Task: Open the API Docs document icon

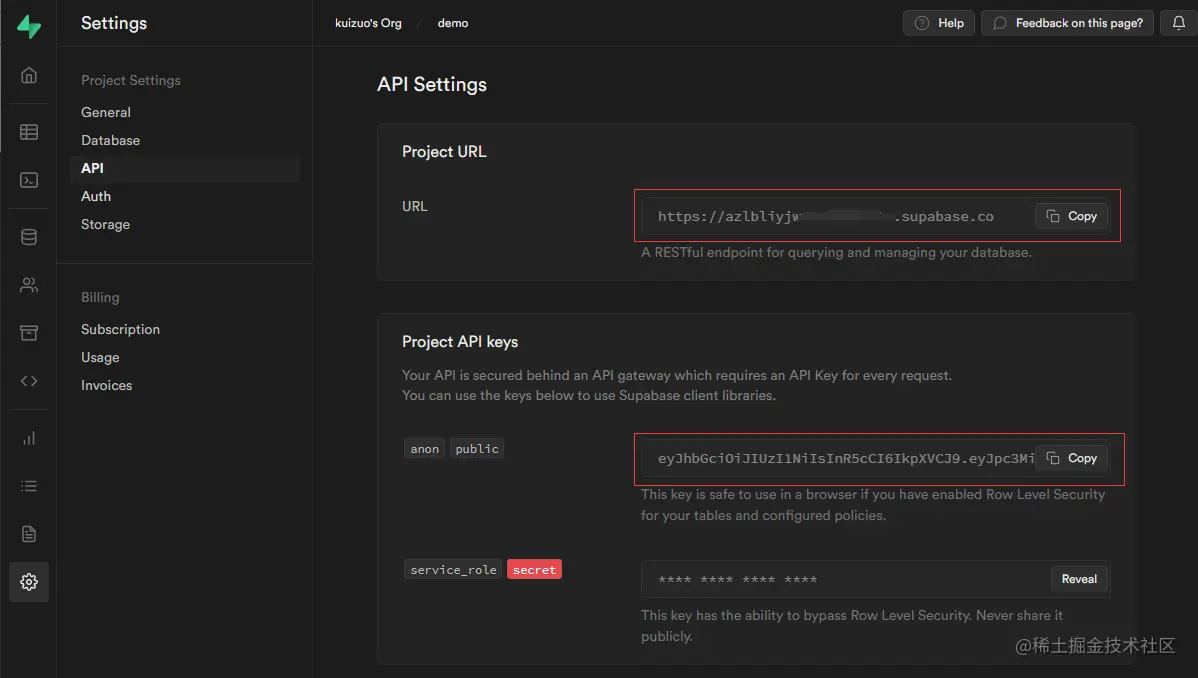Action: (x=29, y=534)
